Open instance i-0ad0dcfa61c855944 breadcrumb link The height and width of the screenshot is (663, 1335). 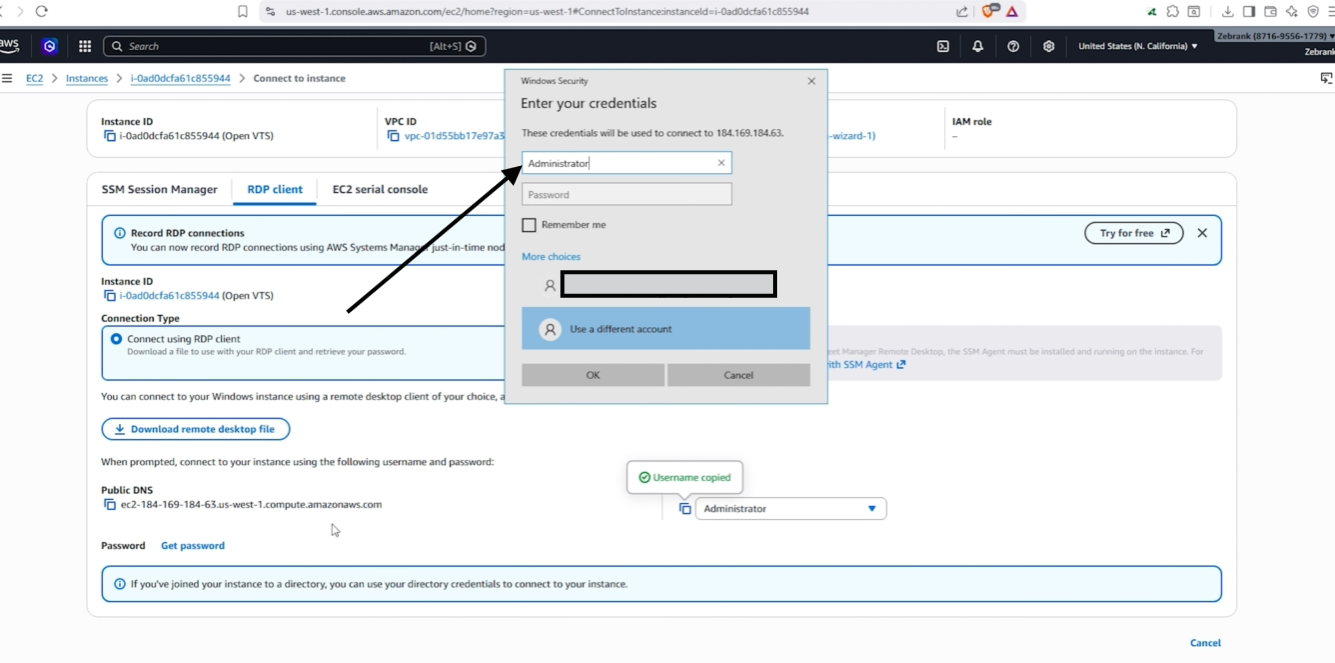180,78
